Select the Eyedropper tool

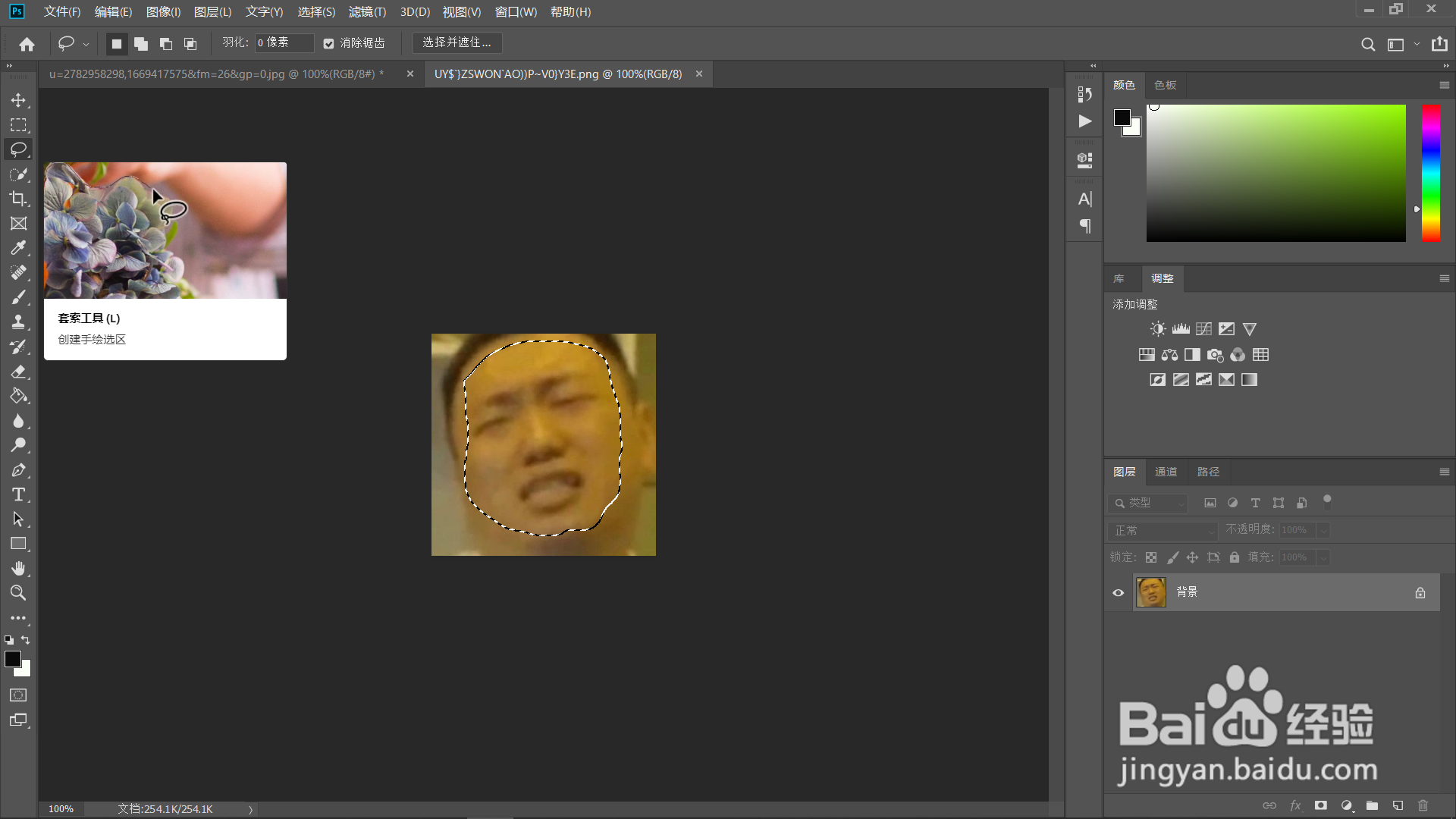[x=18, y=248]
